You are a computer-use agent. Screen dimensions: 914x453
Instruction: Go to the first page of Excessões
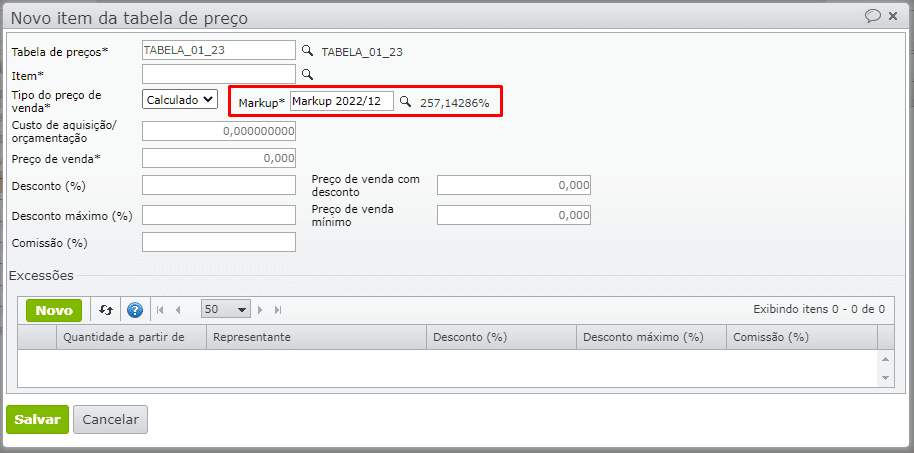160,310
